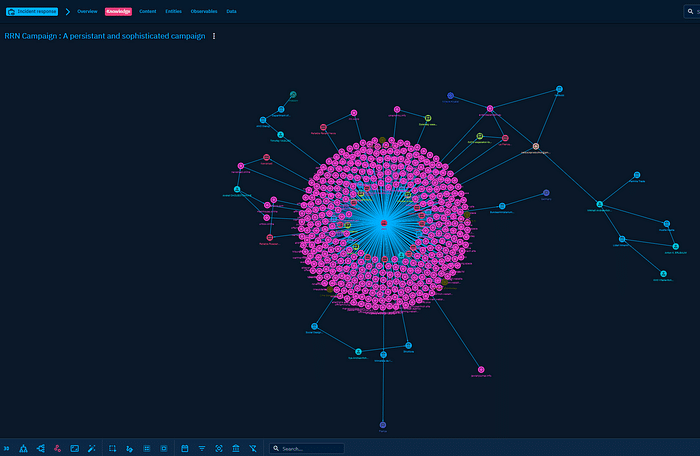Screen dimensions: 700x456
Task: Click the clear filters crossed-funnel icon
Action: pos(253,449)
